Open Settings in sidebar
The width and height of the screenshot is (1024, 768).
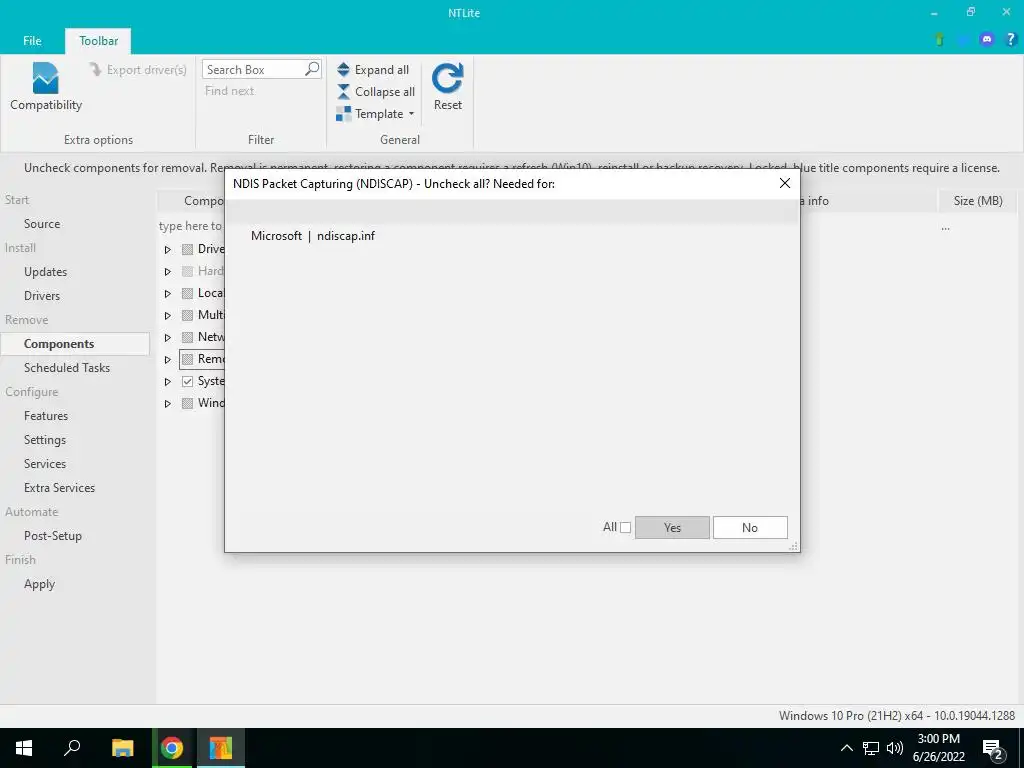coord(44,440)
